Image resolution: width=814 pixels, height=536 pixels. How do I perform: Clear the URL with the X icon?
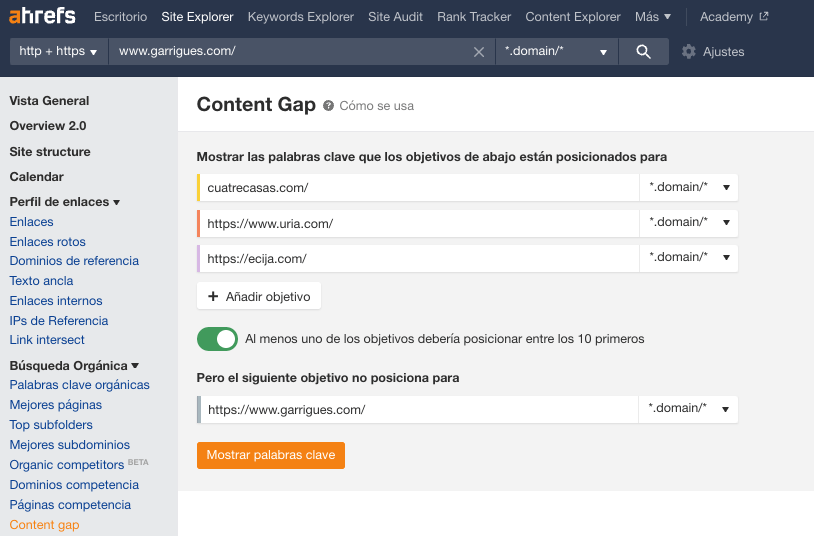tap(479, 52)
